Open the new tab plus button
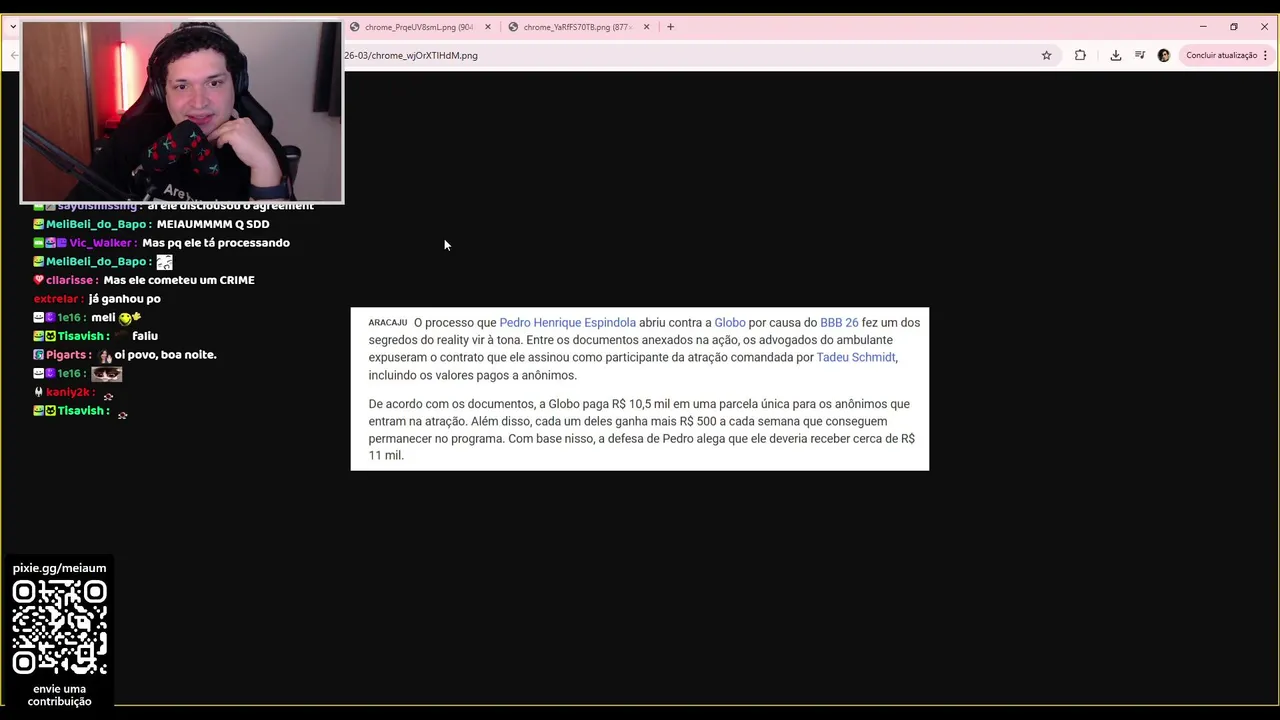Screen dimensions: 1280x720 tap(670, 27)
